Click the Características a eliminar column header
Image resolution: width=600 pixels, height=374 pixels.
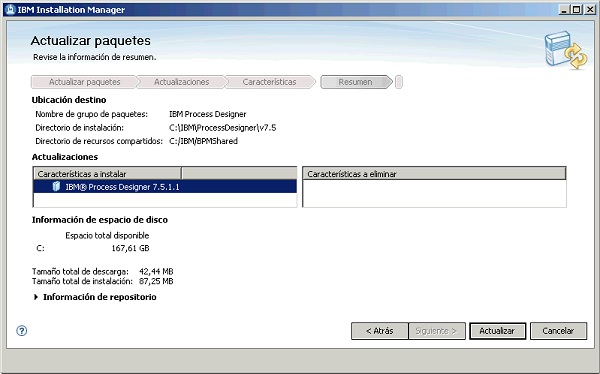tap(434, 174)
